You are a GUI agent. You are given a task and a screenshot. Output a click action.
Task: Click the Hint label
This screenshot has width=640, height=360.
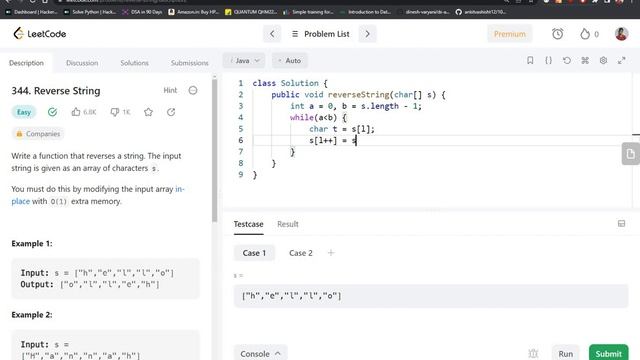point(170,90)
